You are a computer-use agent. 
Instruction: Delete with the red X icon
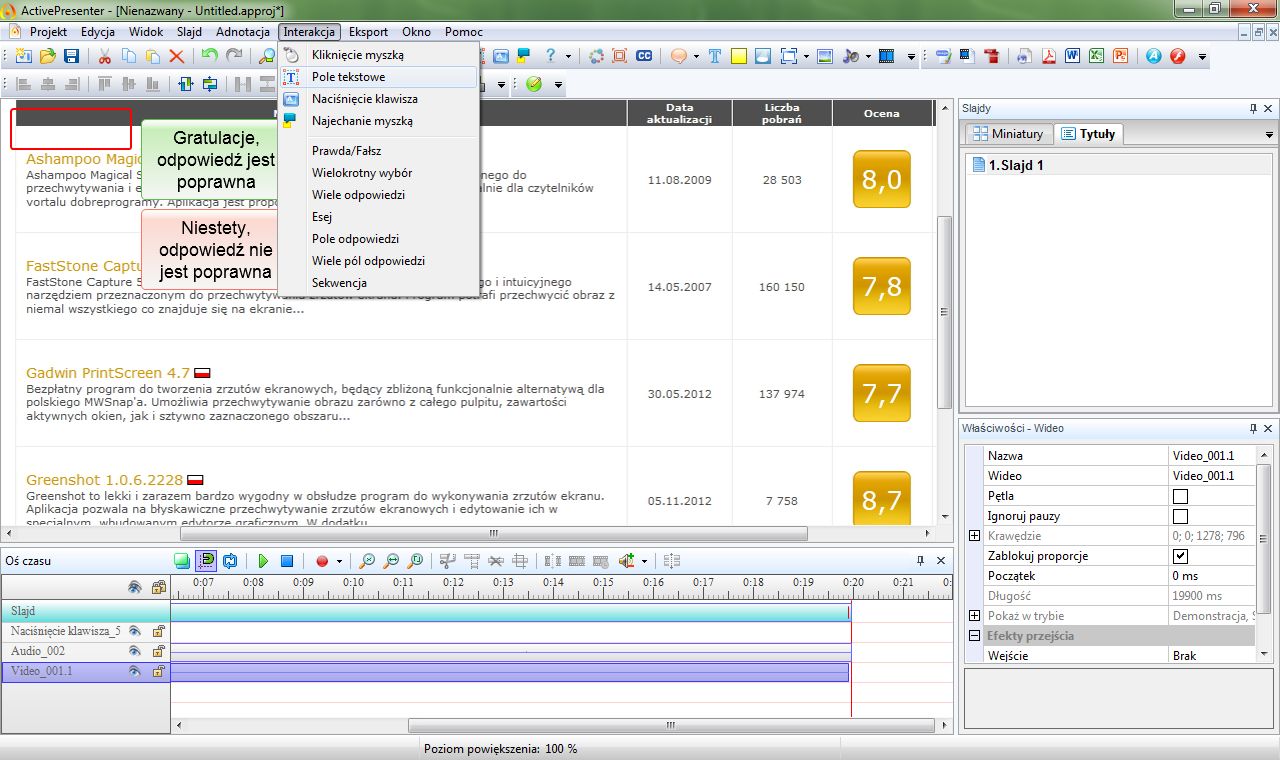point(177,57)
